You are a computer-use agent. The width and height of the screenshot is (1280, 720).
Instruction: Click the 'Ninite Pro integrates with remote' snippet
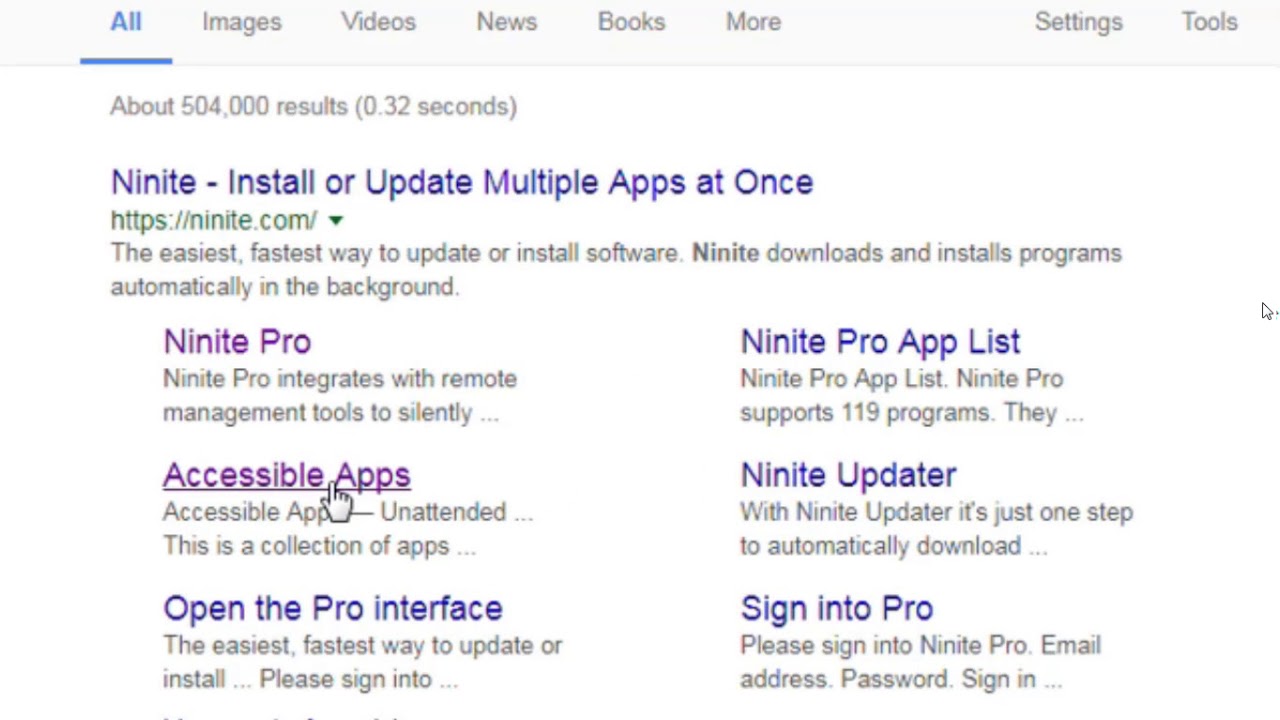click(x=340, y=396)
